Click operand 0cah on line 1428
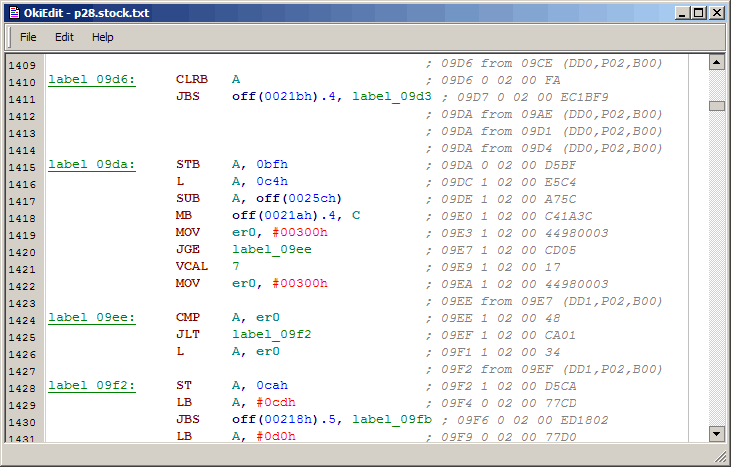731x467 pixels. point(272,385)
